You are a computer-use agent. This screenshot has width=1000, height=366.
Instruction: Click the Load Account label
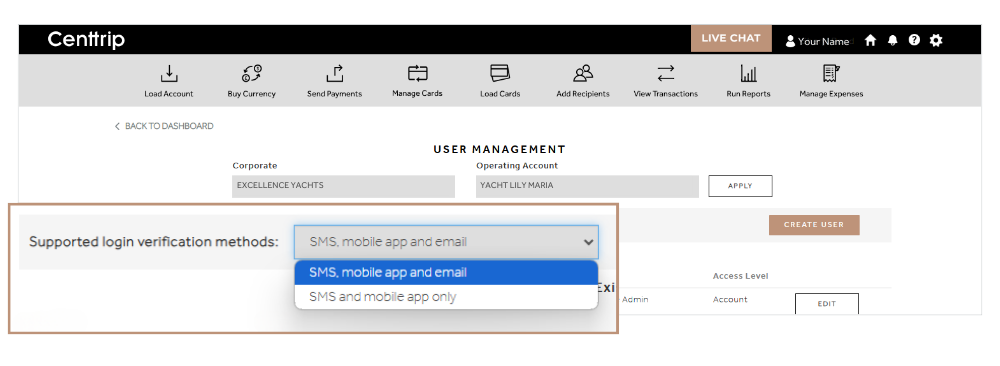[168, 94]
